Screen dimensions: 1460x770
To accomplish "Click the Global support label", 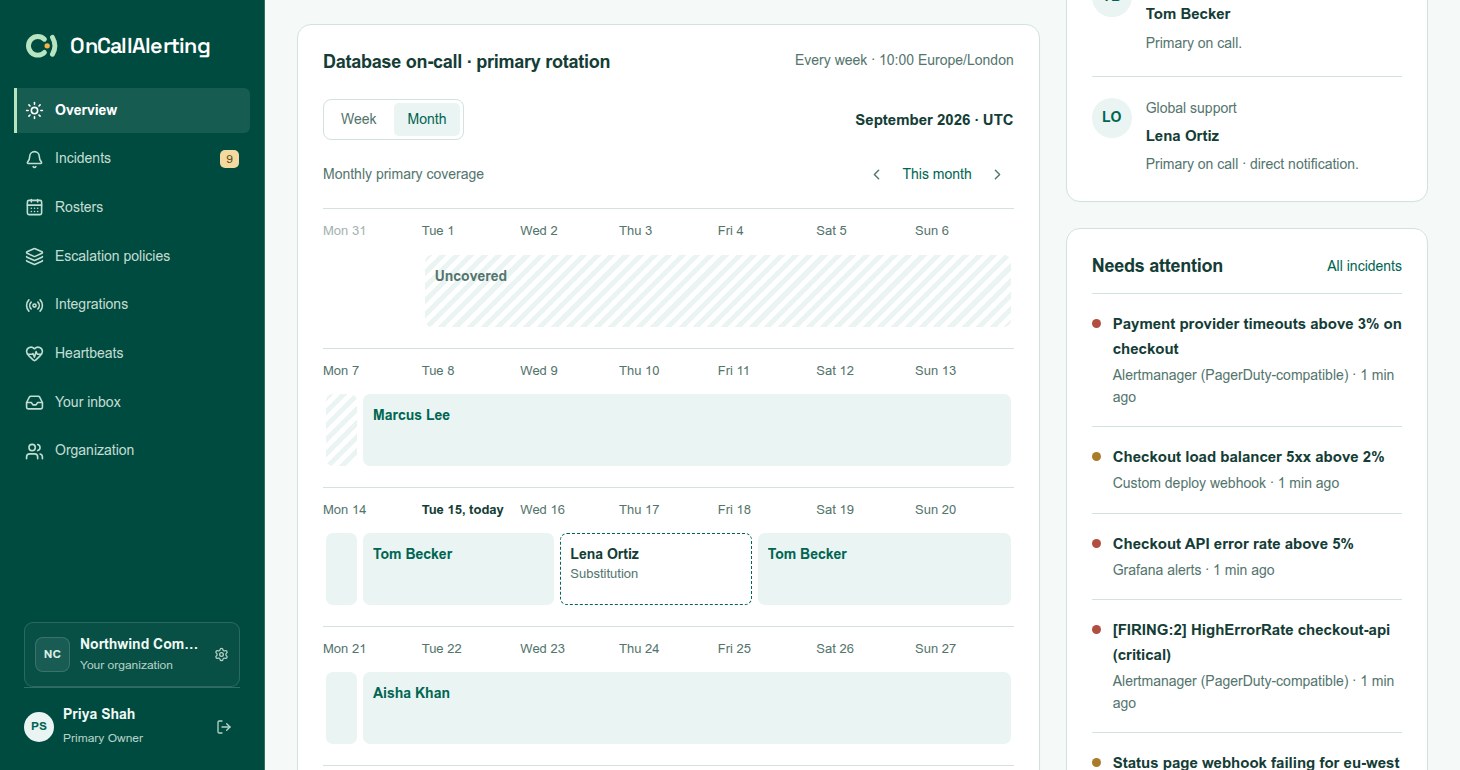I will coord(1191,108).
